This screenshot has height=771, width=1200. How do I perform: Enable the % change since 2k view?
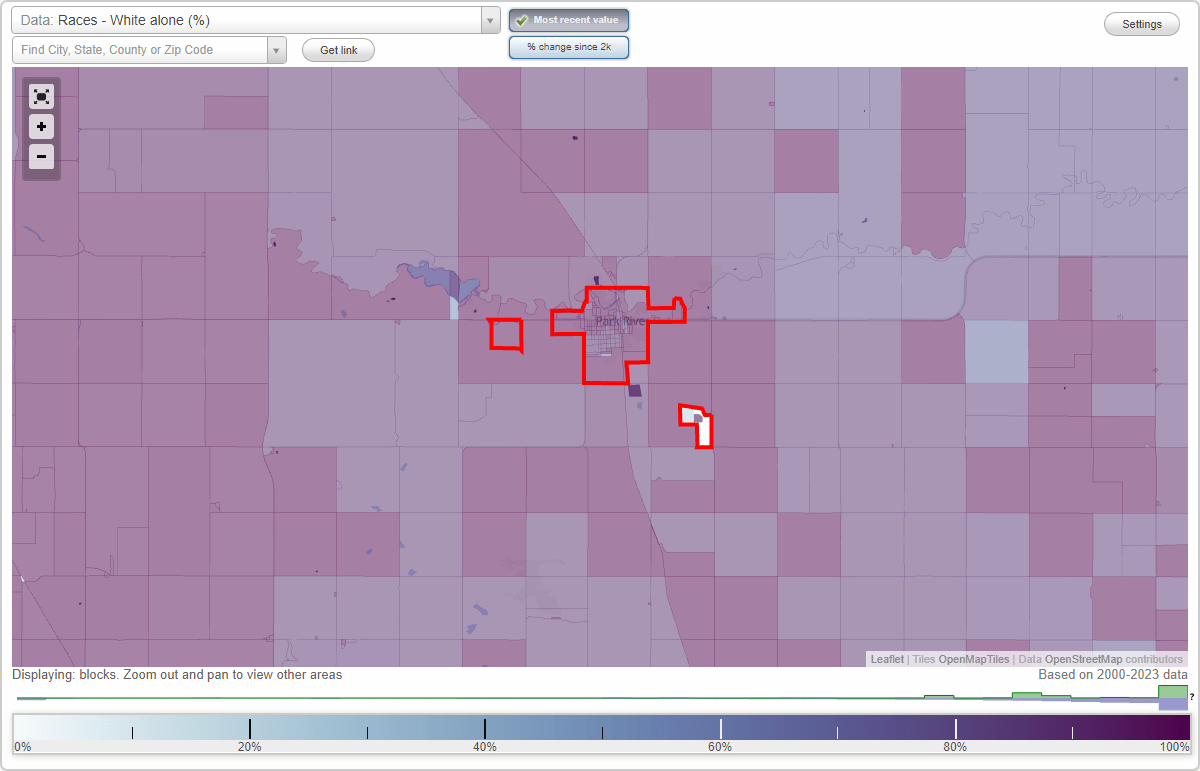[568, 46]
